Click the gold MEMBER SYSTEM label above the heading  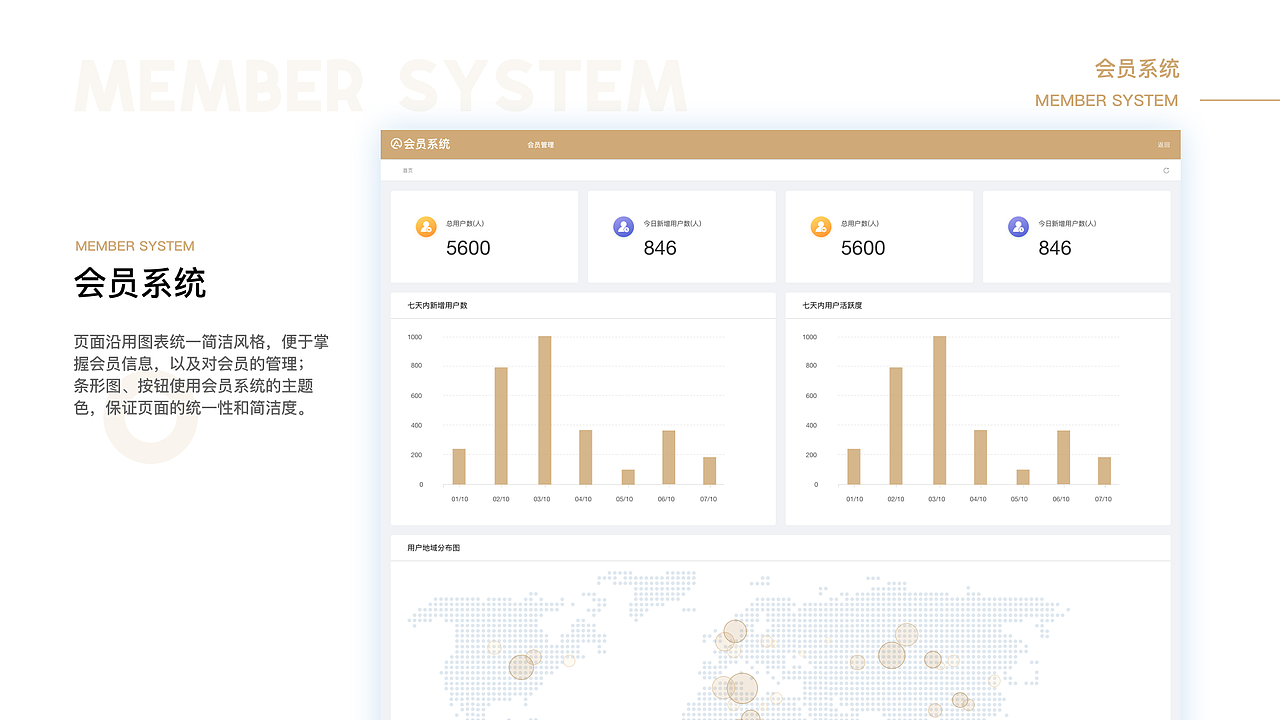coord(135,246)
